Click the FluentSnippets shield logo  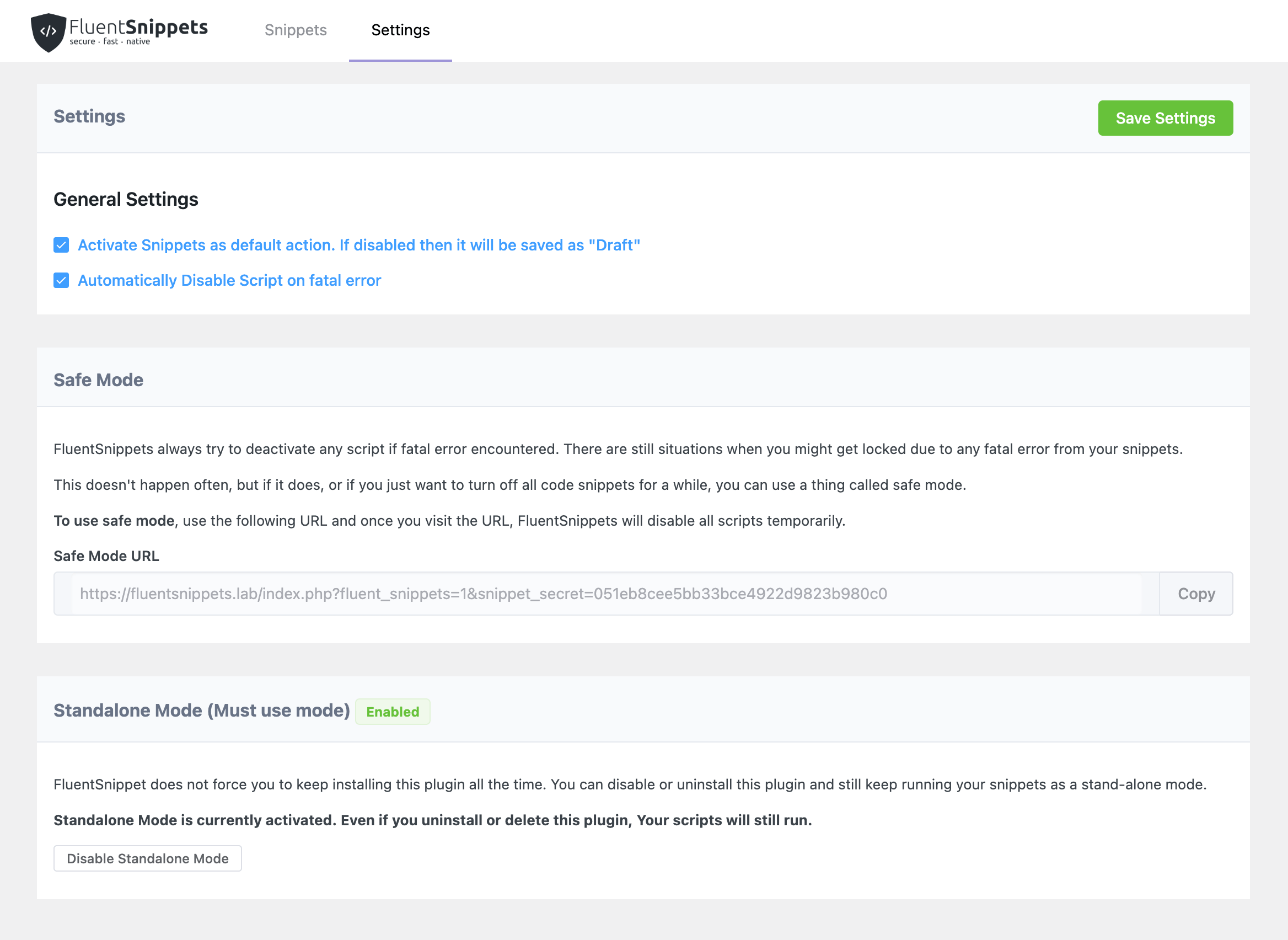tap(49, 33)
